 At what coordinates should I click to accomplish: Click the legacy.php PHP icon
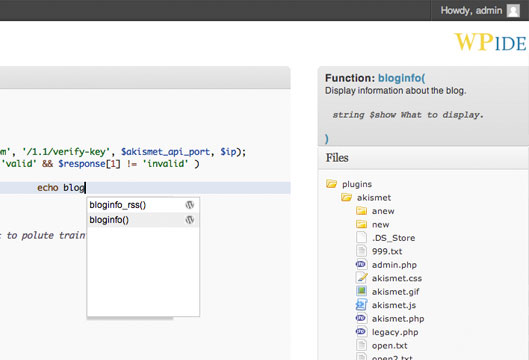(x=361, y=332)
